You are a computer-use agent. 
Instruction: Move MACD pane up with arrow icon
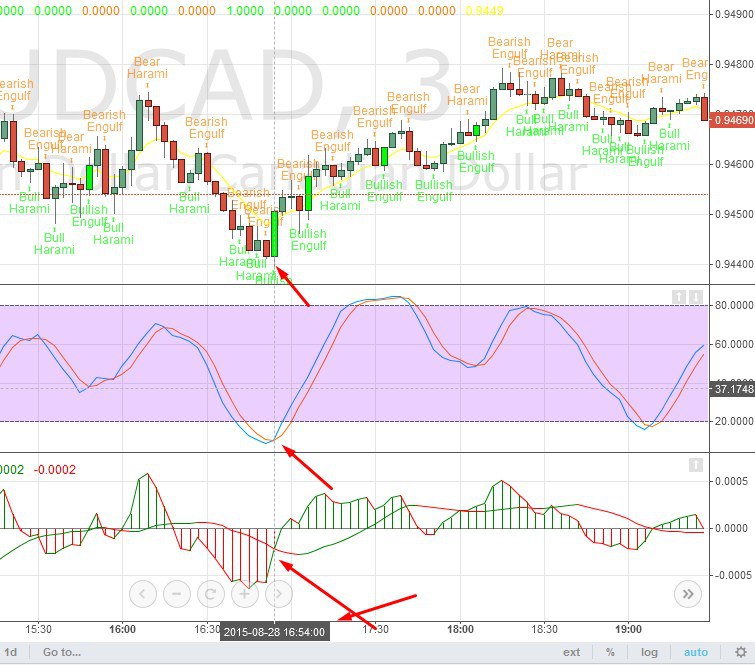696,465
